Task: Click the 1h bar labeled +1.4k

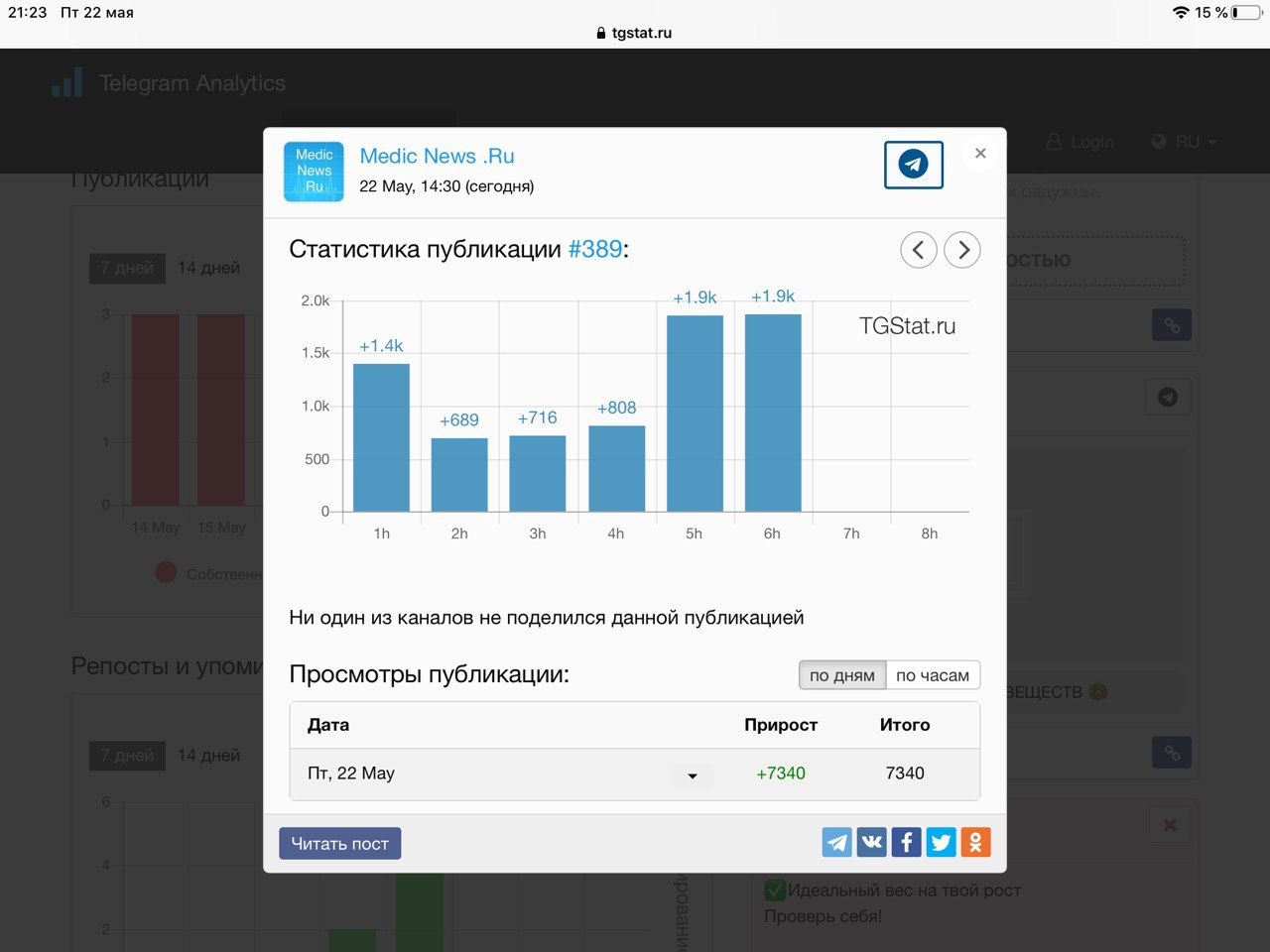Action: point(381,437)
